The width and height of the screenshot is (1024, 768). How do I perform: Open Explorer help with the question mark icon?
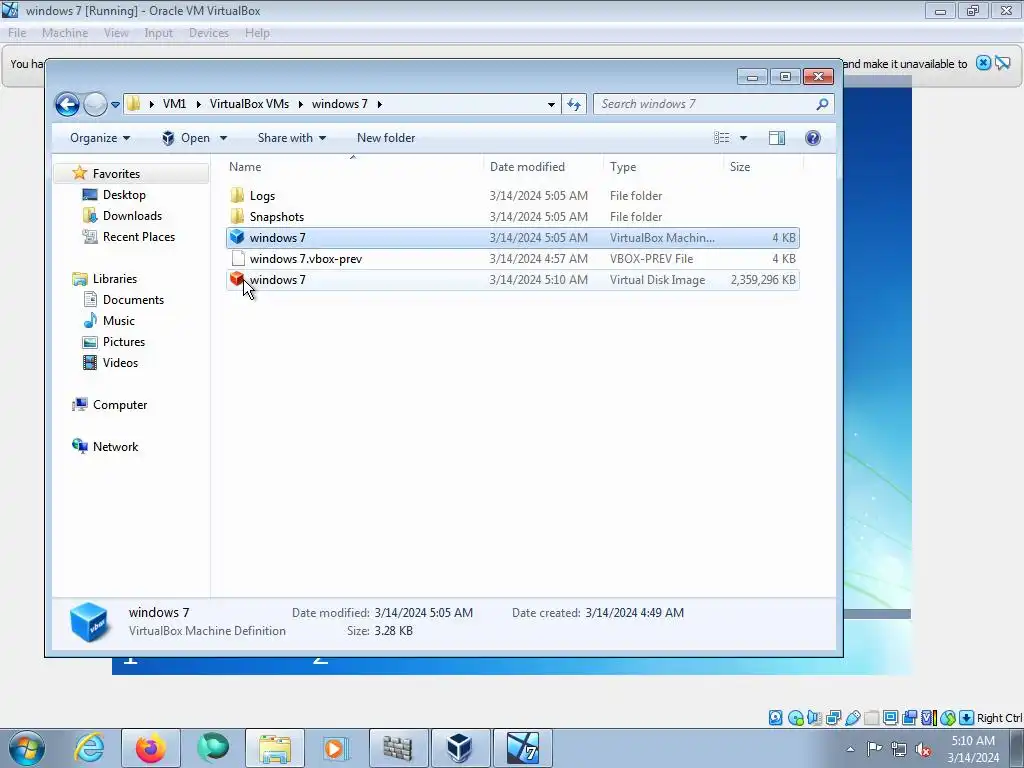tap(812, 138)
